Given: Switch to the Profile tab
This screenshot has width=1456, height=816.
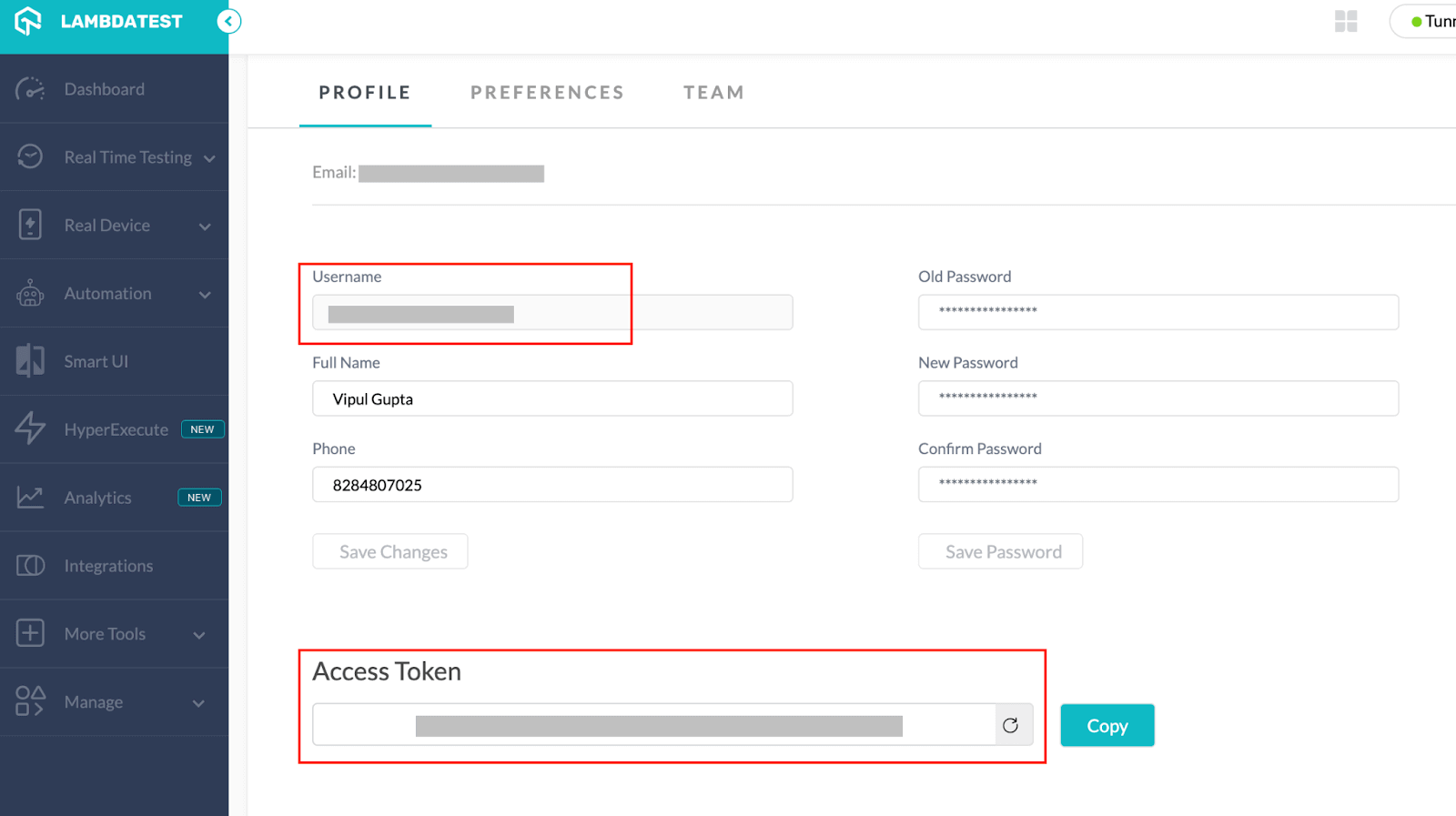Looking at the screenshot, I should [x=365, y=92].
